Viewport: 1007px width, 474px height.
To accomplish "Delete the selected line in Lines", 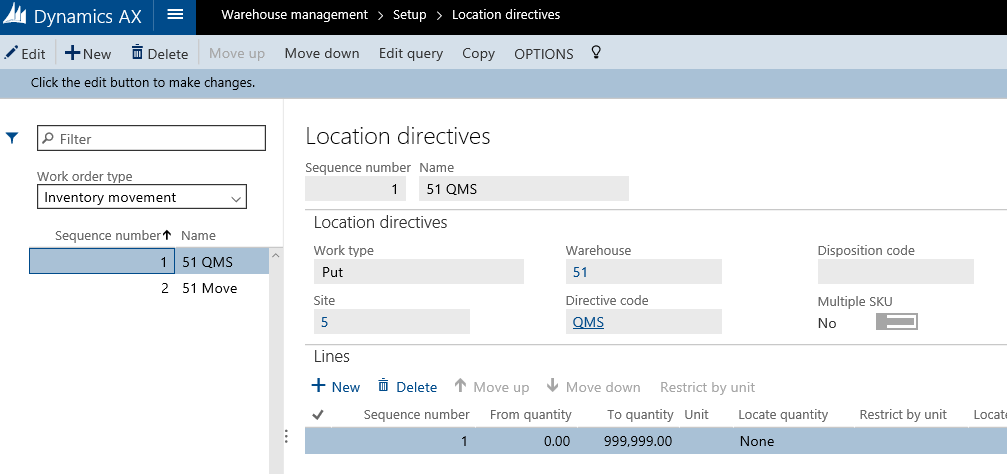I will point(407,387).
